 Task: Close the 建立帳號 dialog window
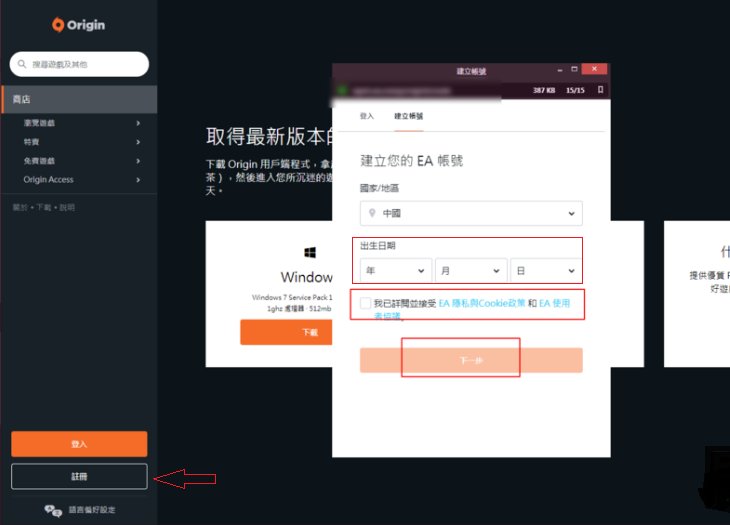(x=595, y=69)
